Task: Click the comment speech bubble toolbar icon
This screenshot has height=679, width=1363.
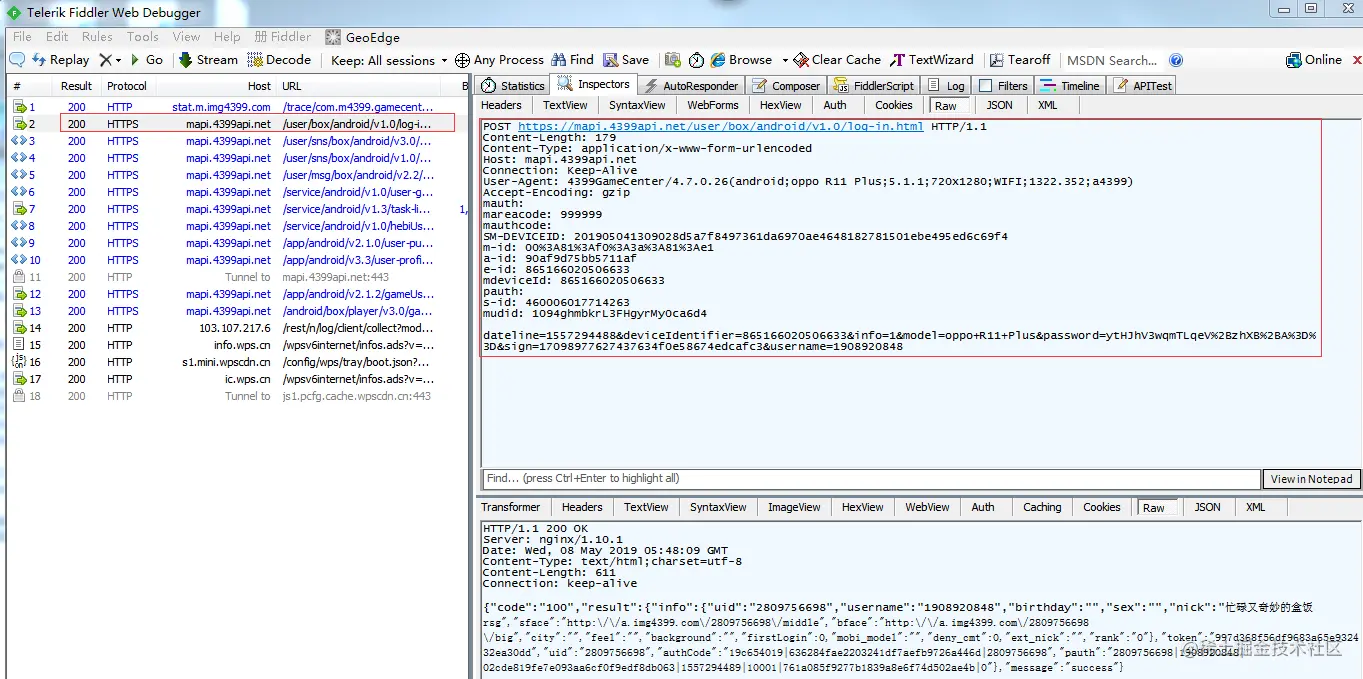Action: pos(17,60)
